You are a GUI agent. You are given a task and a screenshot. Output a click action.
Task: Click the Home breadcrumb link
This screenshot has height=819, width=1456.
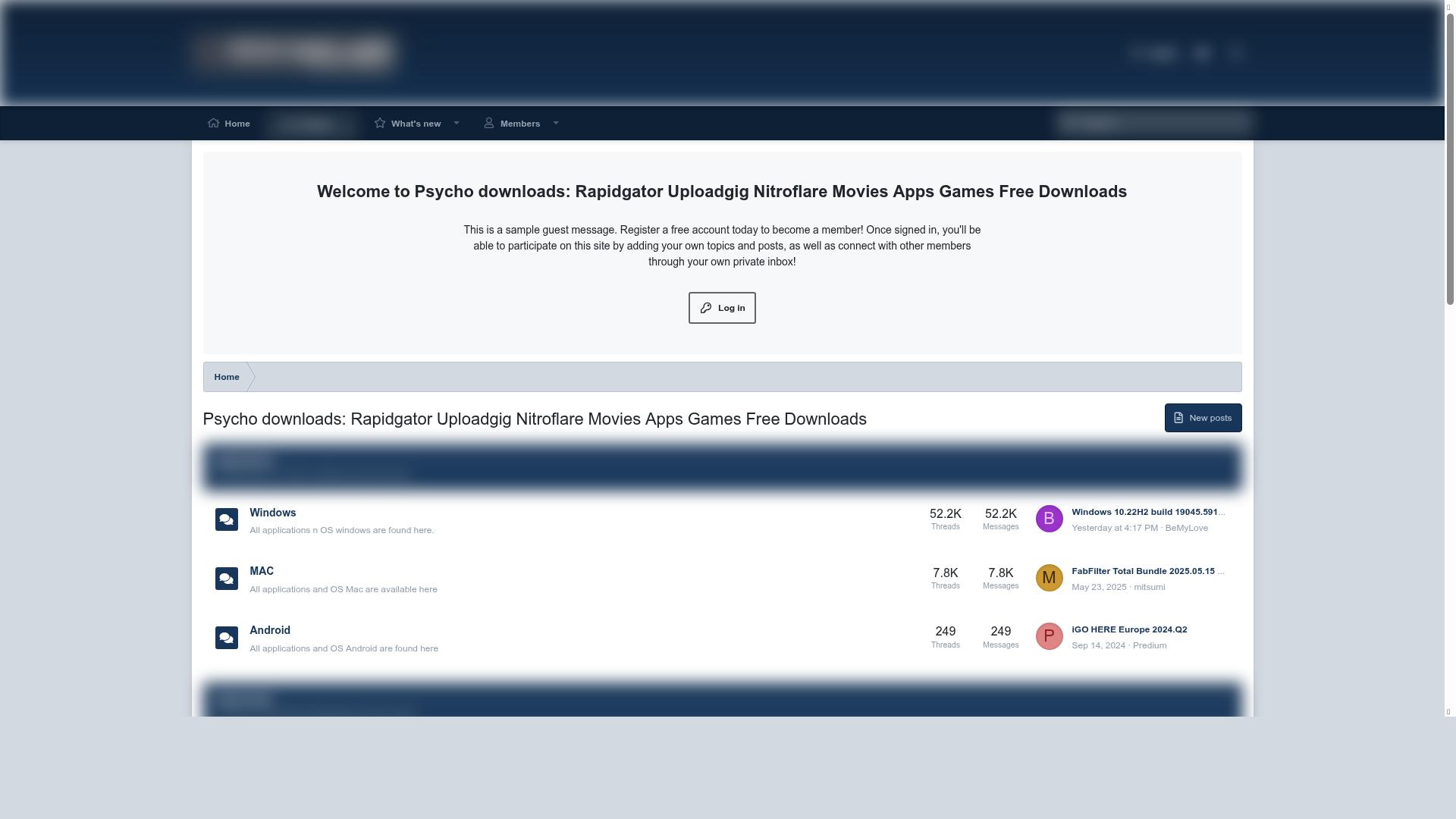point(226,377)
